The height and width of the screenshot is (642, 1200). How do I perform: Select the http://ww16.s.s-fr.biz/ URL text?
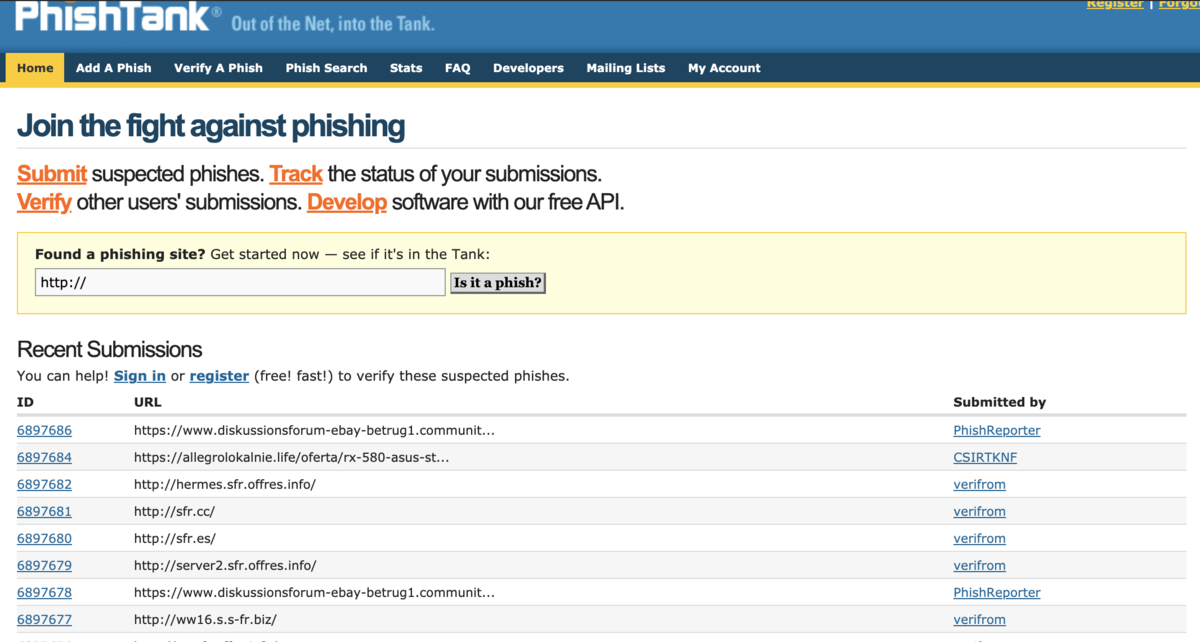pos(205,619)
